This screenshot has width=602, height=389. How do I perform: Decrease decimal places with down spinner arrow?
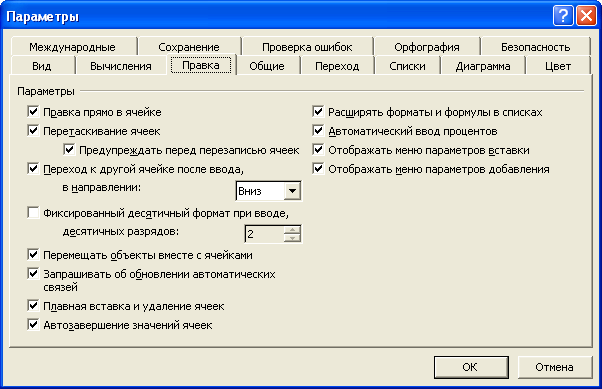[292, 238]
